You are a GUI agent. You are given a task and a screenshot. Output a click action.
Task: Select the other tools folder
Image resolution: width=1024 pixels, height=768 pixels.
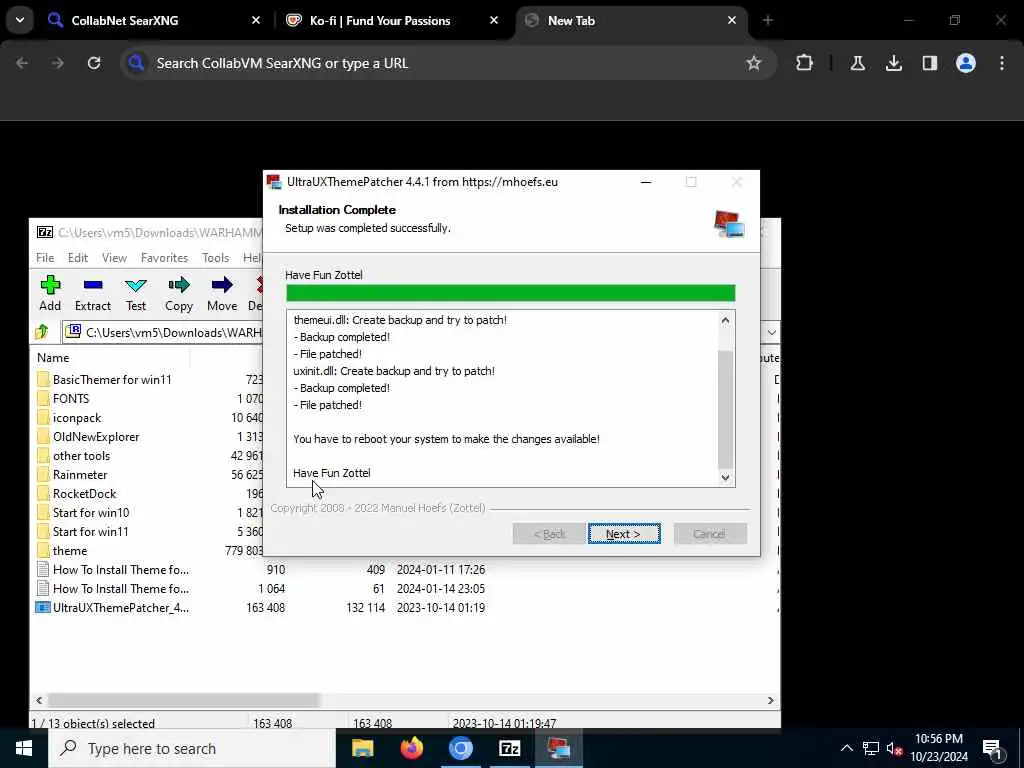[x=81, y=455]
